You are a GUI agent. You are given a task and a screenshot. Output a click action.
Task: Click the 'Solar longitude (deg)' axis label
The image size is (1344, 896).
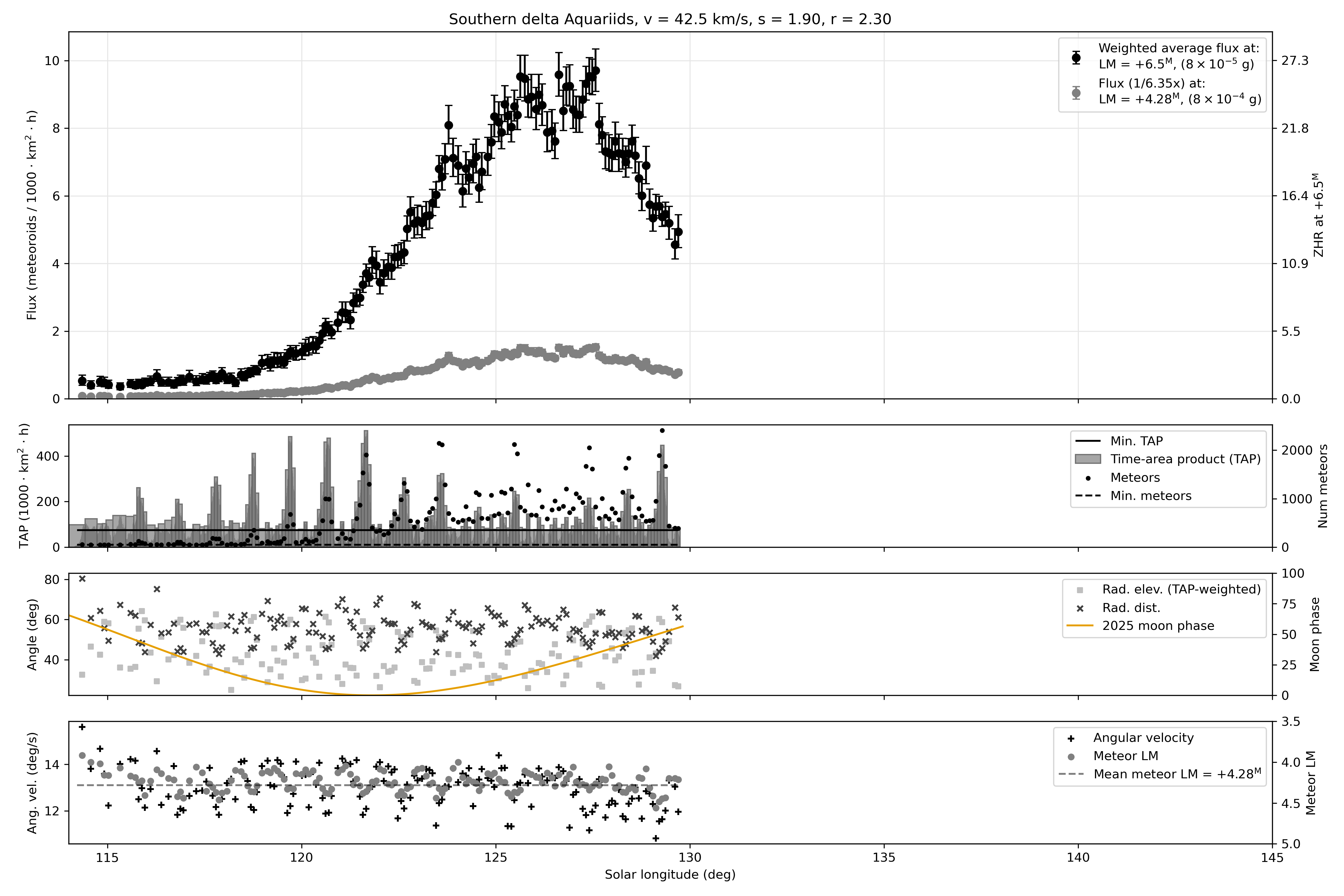(670, 875)
